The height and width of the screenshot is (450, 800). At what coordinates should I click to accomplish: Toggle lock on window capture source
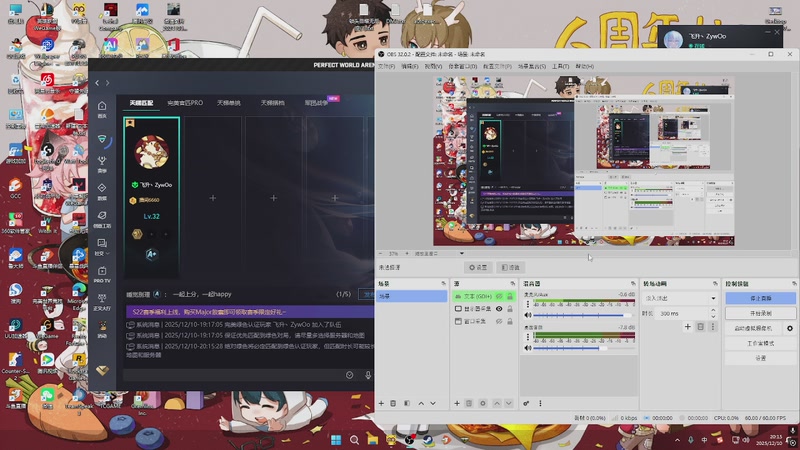coord(510,321)
